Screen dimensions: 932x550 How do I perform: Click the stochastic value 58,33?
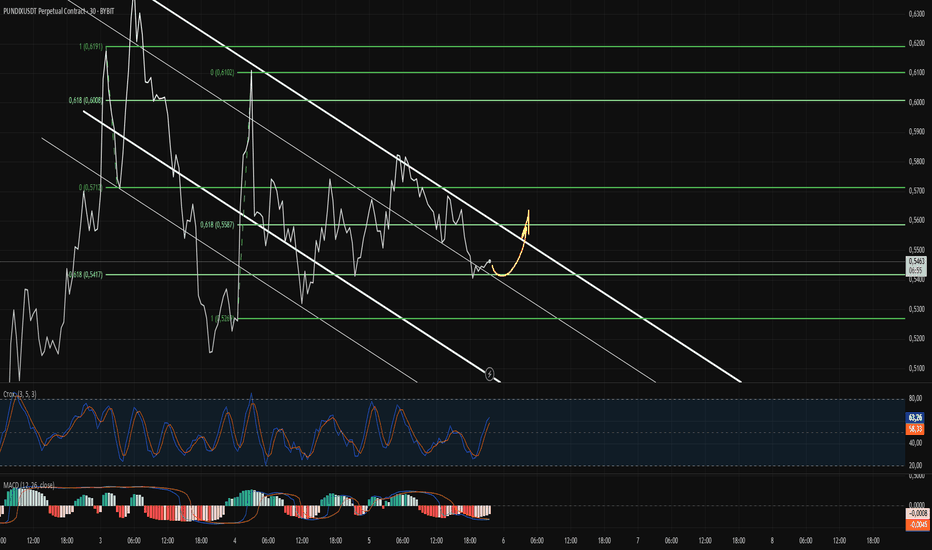pos(915,429)
